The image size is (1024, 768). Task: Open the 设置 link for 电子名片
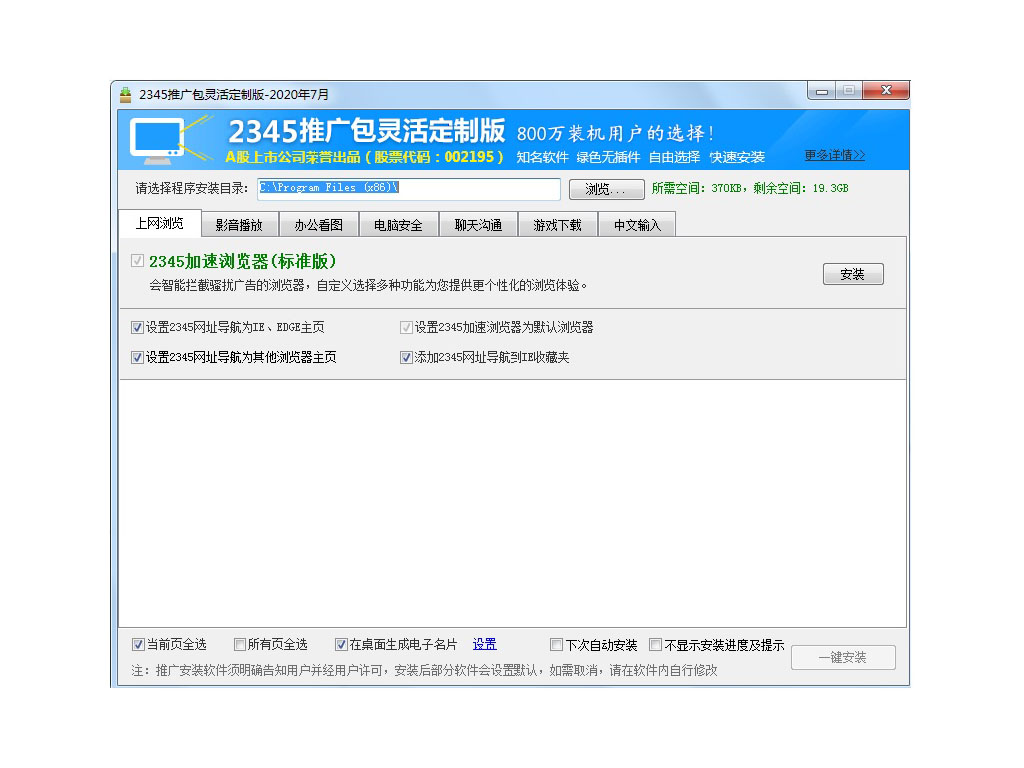click(485, 645)
